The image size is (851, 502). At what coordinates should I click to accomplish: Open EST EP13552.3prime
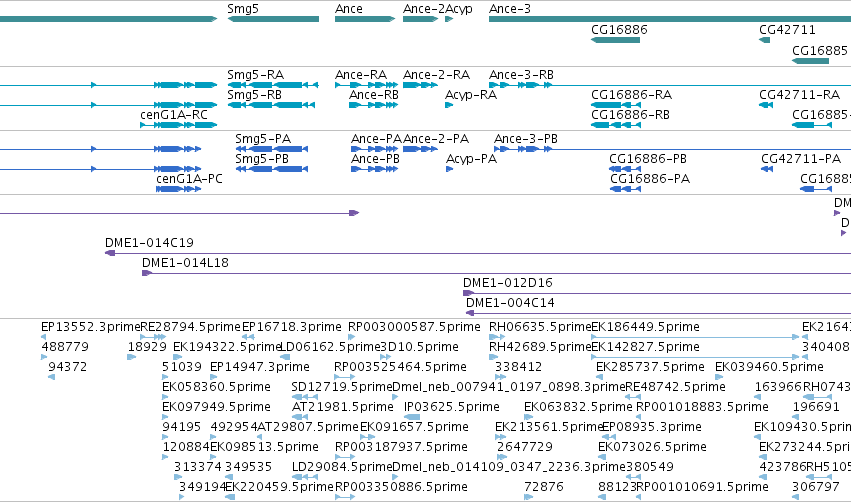(x=91, y=327)
